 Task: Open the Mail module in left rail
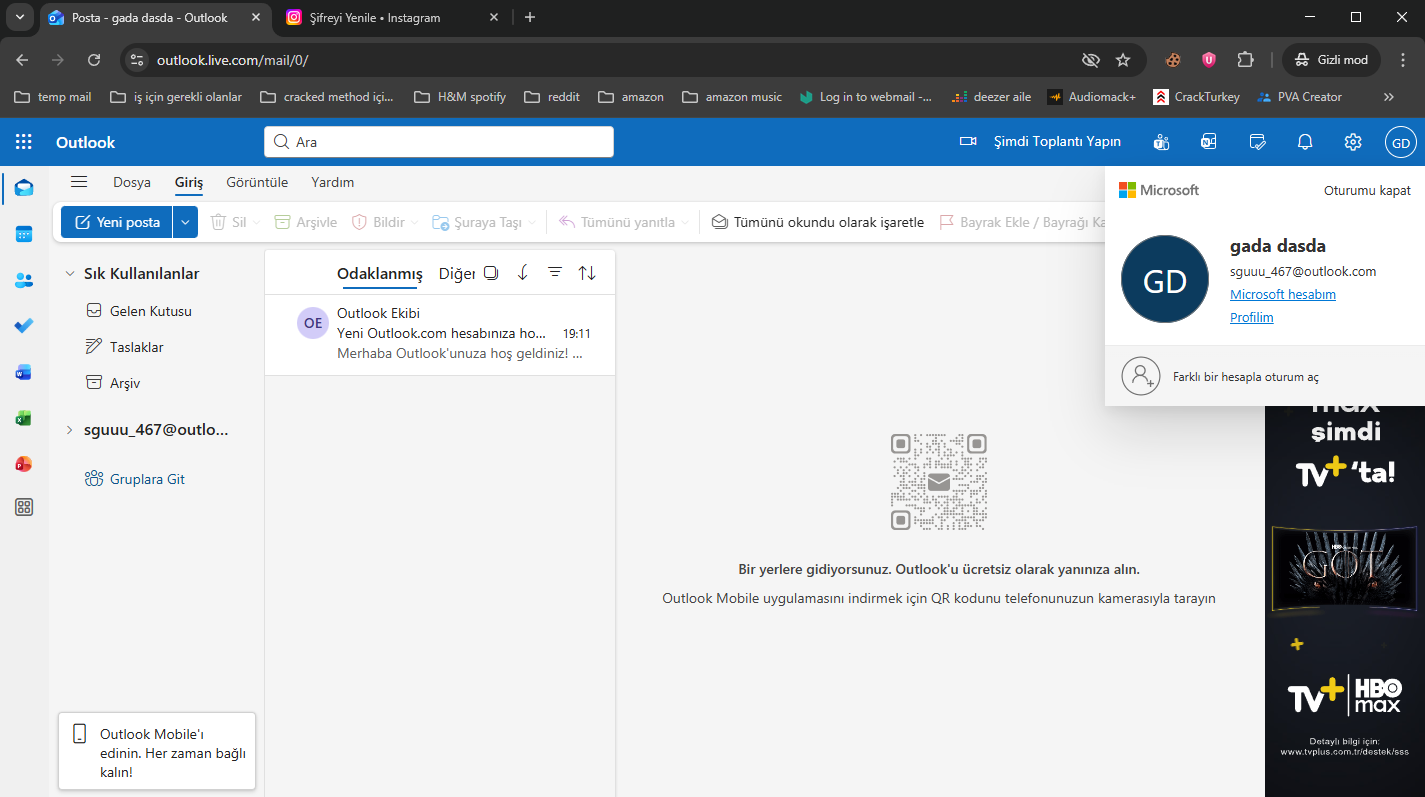pyautogui.click(x=24, y=188)
